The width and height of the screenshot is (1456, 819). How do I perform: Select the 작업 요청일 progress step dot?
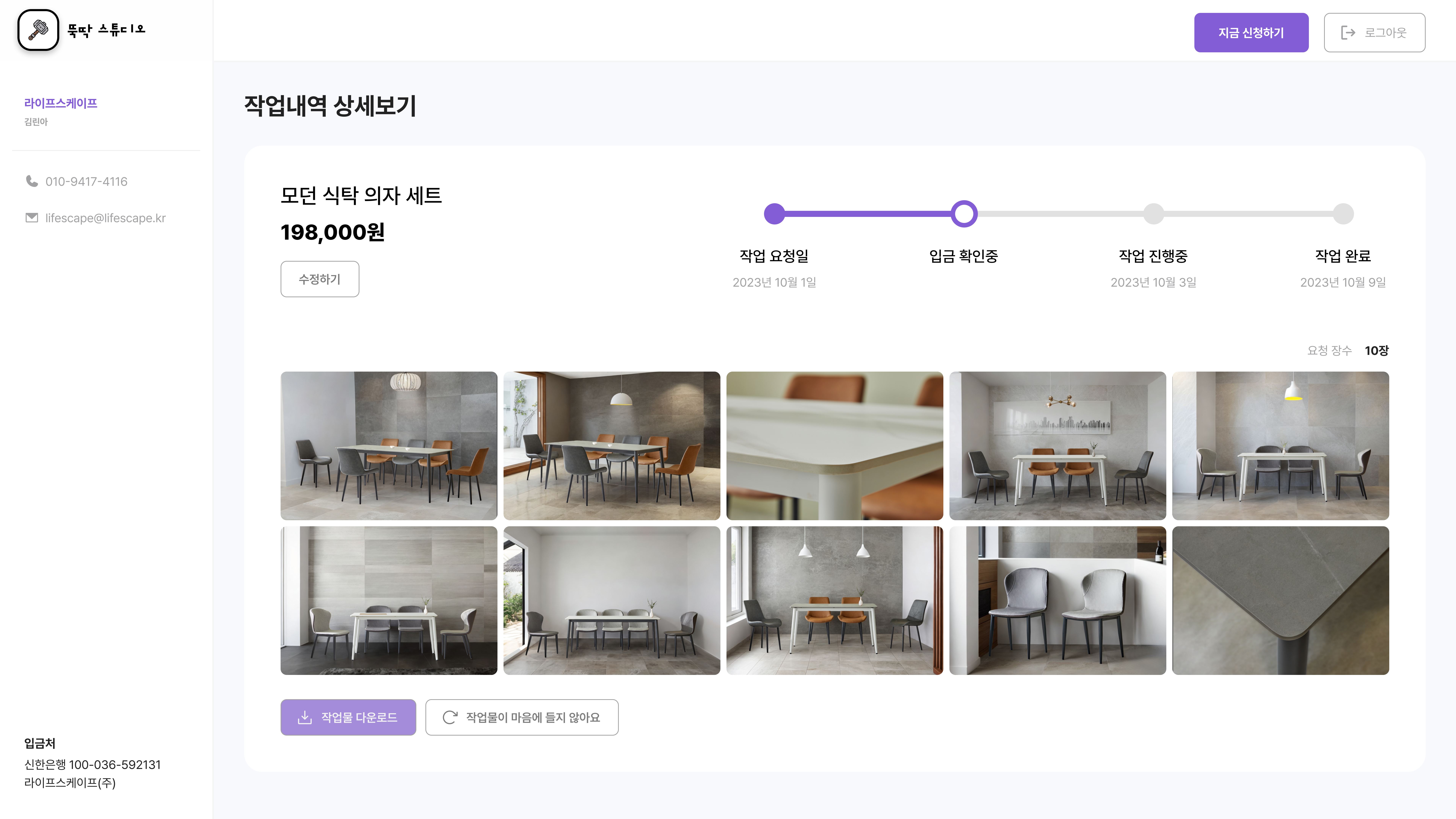[774, 214]
